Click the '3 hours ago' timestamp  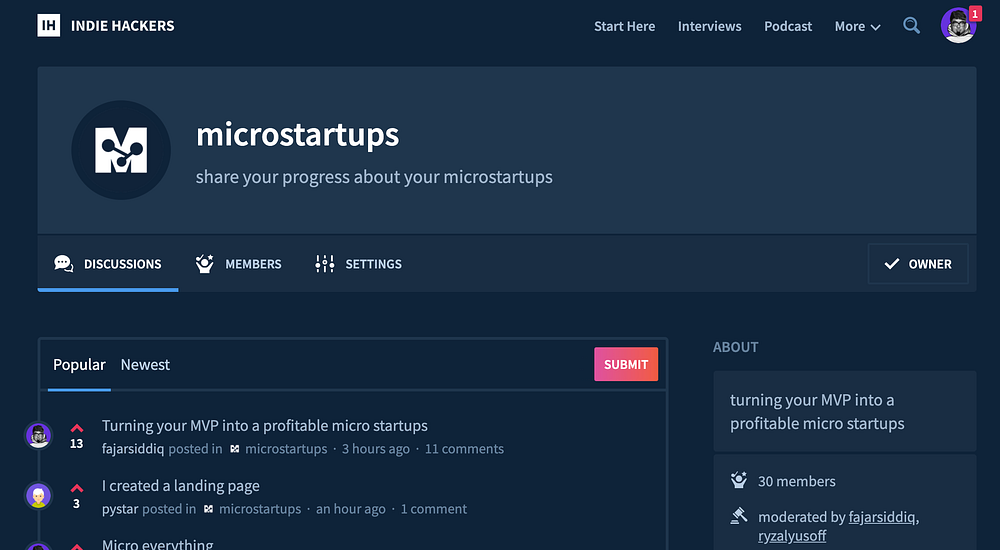click(376, 449)
